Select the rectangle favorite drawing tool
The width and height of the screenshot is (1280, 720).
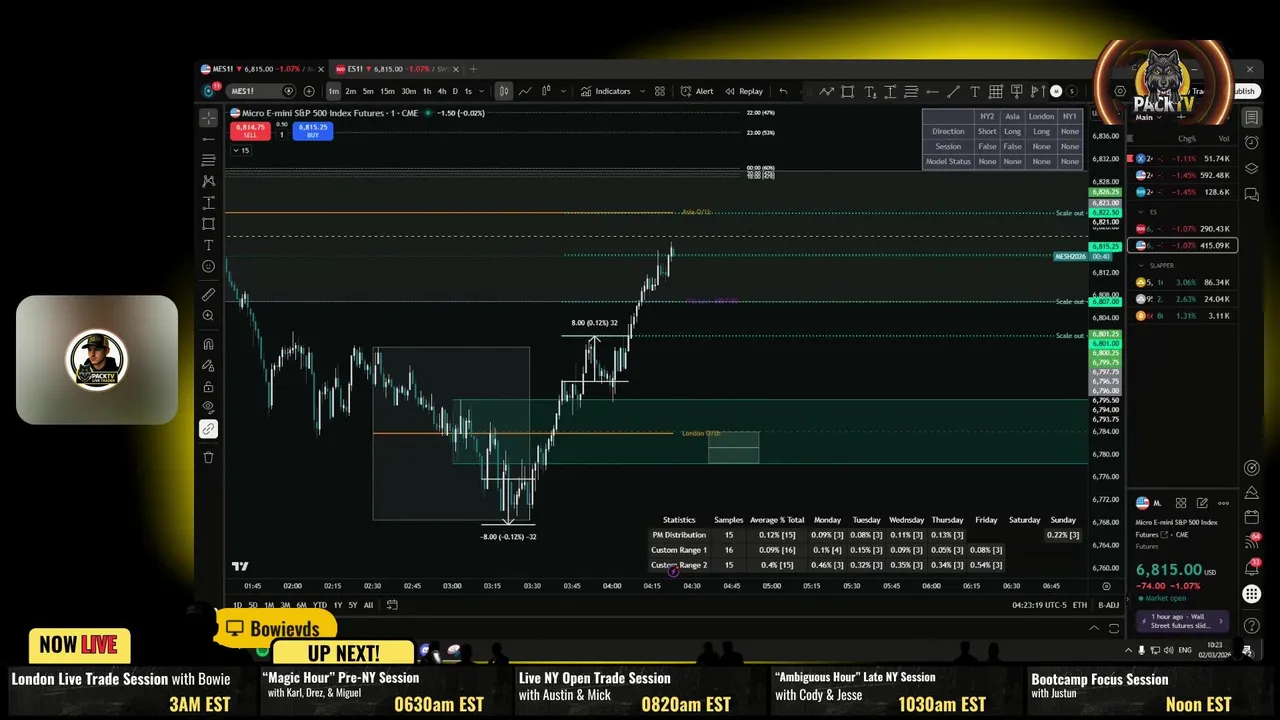[x=848, y=91]
